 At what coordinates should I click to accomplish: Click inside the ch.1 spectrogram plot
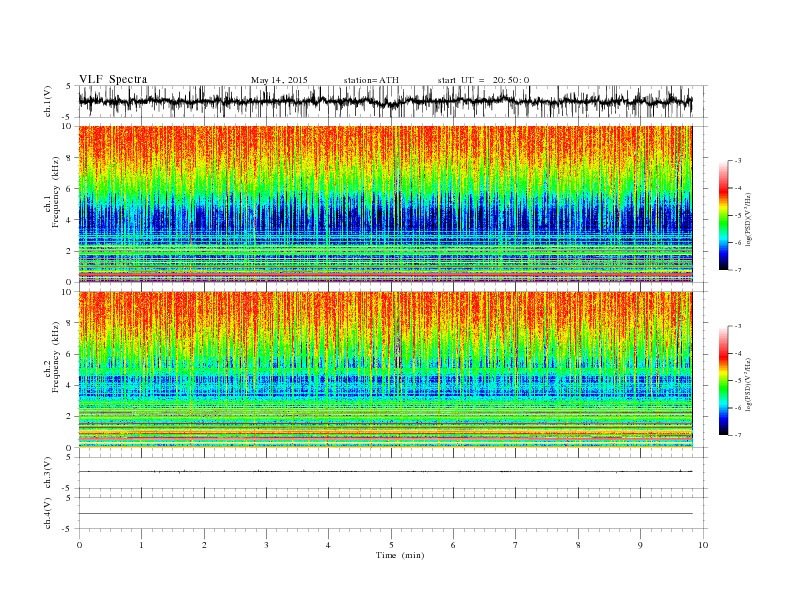(x=385, y=204)
